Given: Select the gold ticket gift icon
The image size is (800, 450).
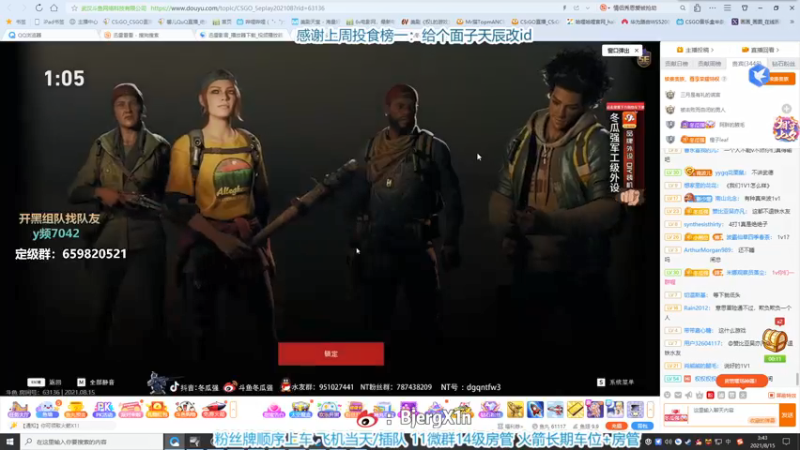Looking at the screenshot, I should (575, 409).
